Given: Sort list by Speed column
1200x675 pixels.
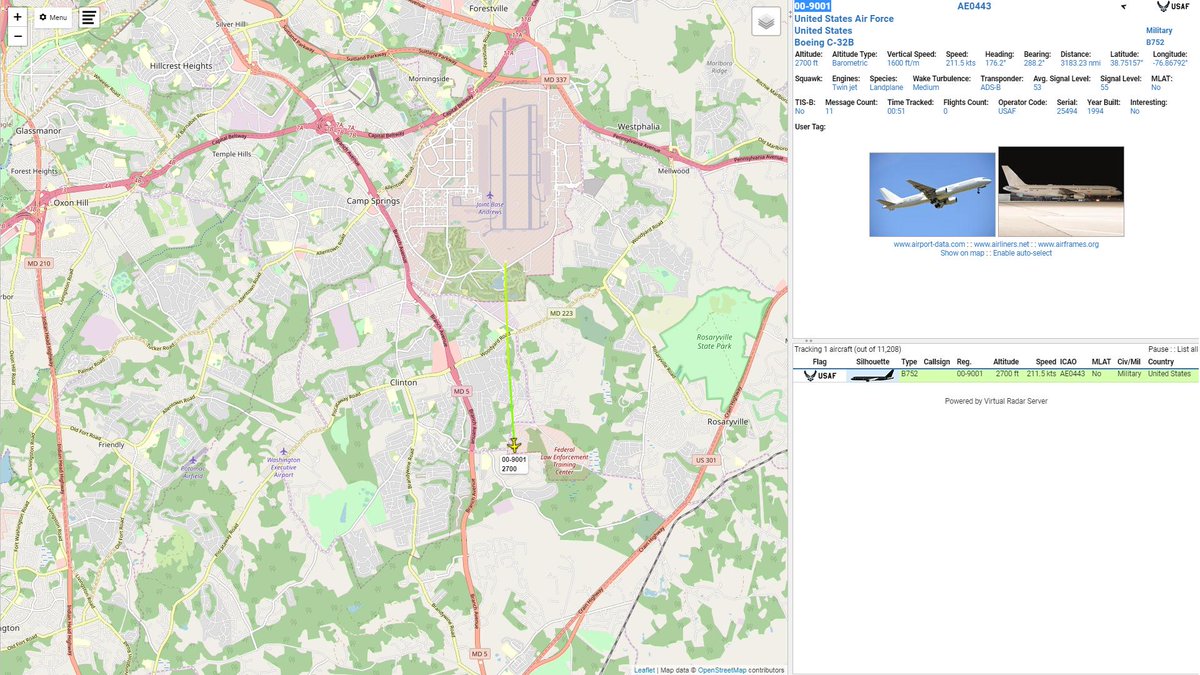Looking at the screenshot, I should (1046, 362).
